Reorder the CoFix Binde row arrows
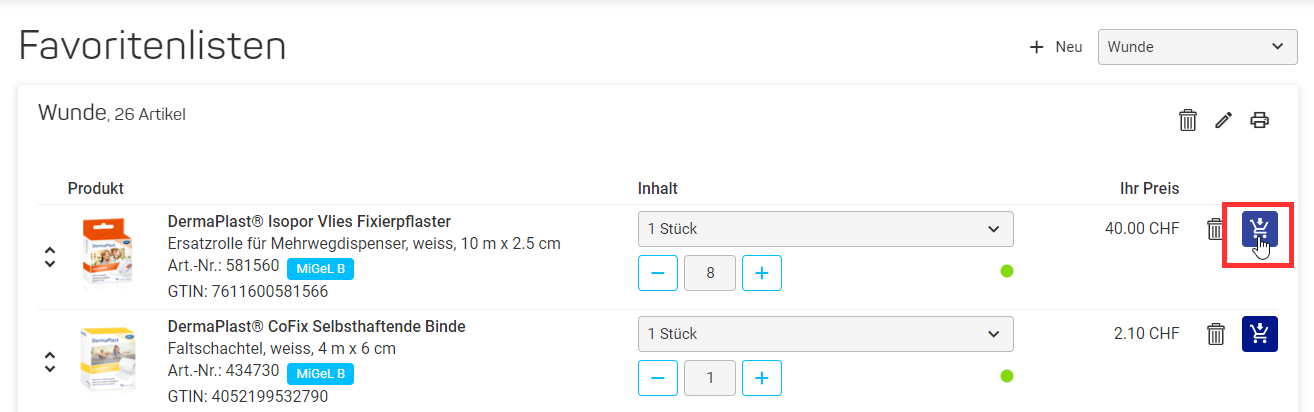This screenshot has height=412, width=1314. 50,361
